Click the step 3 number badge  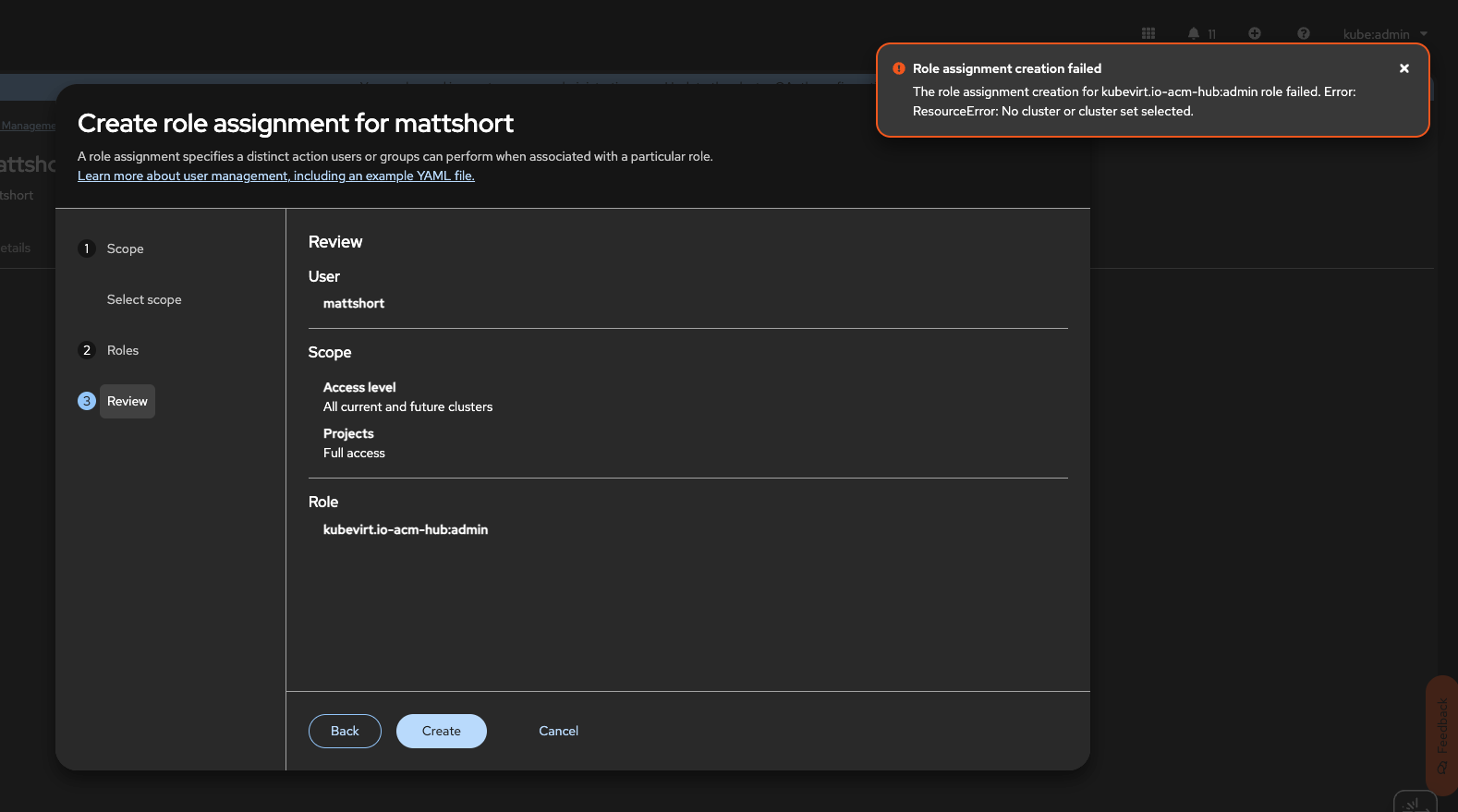(87, 401)
